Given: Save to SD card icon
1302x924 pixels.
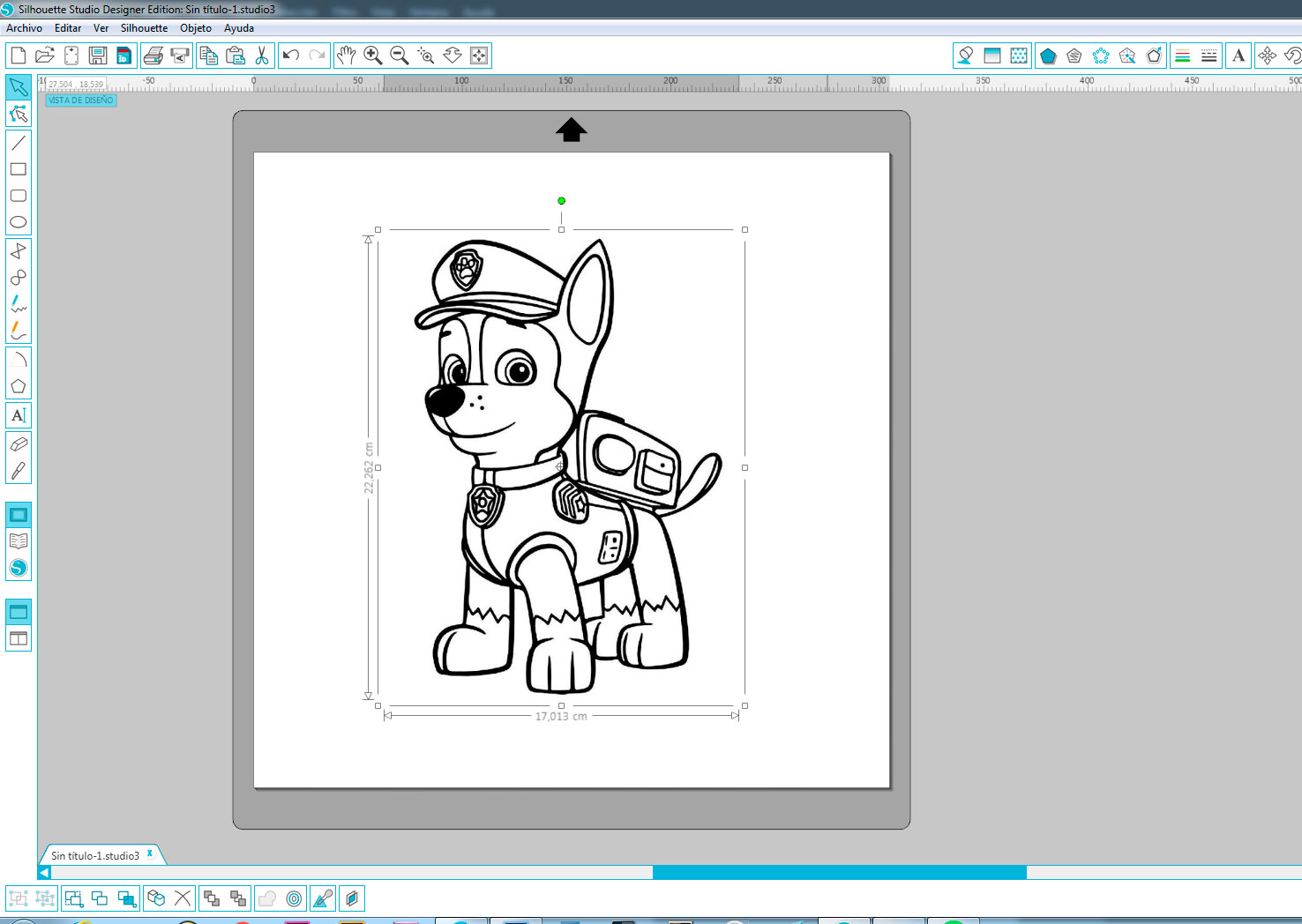Looking at the screenshot, I should [x=124, y=56].
